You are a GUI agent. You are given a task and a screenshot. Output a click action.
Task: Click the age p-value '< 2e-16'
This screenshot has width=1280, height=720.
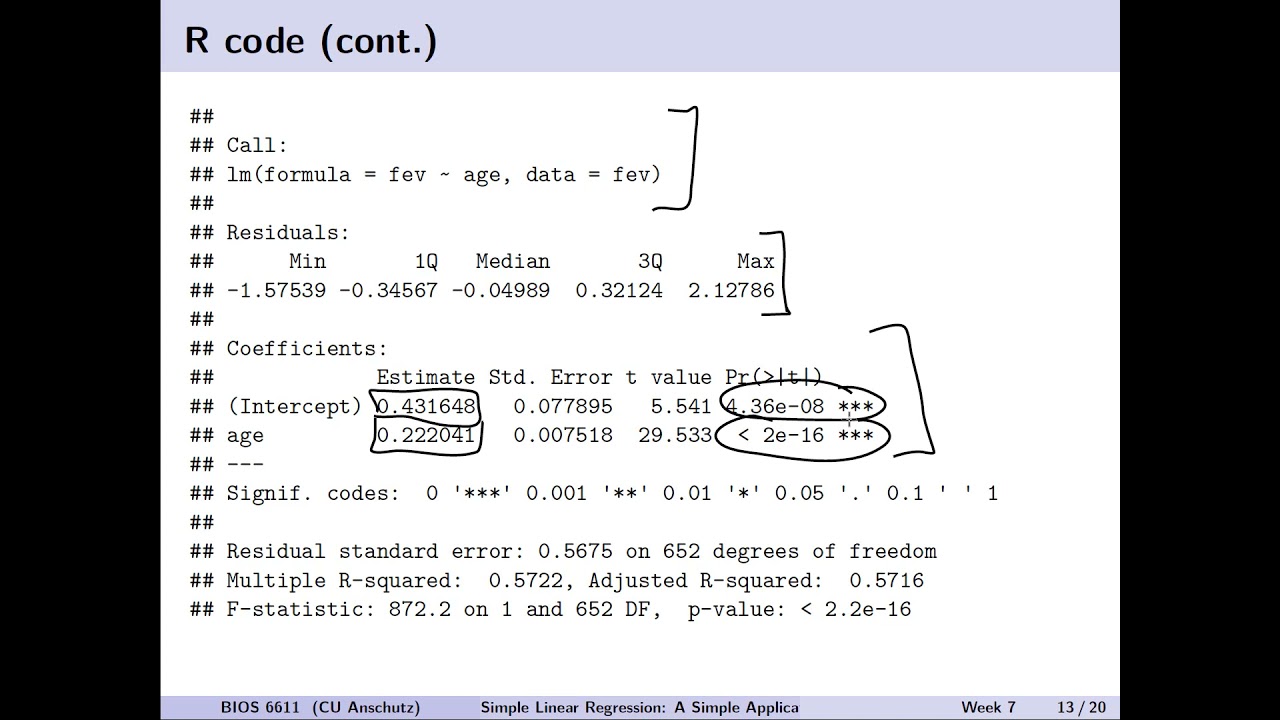point(781,436)
